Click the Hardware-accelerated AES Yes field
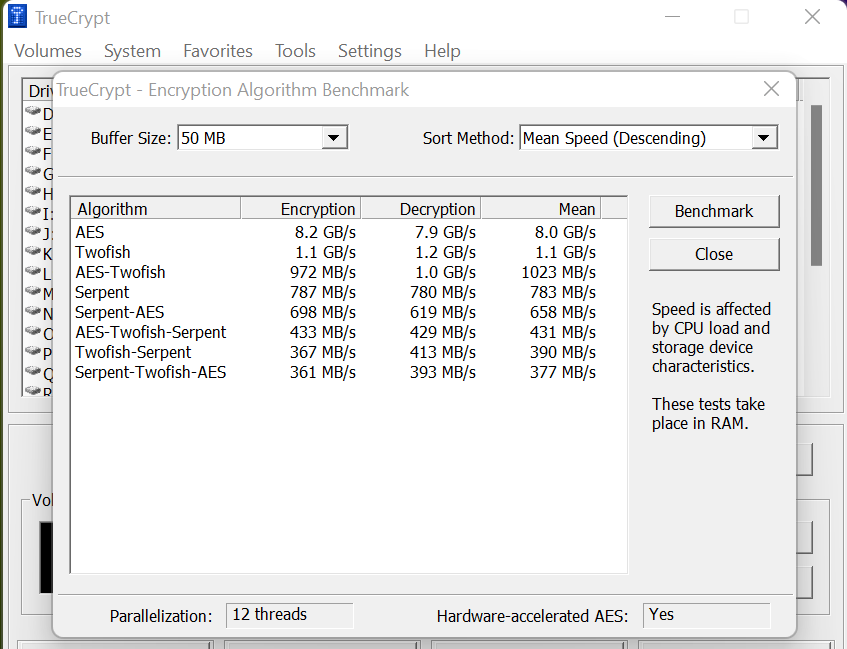The height and width of the screenshot is (649, 847). (706, 615)
